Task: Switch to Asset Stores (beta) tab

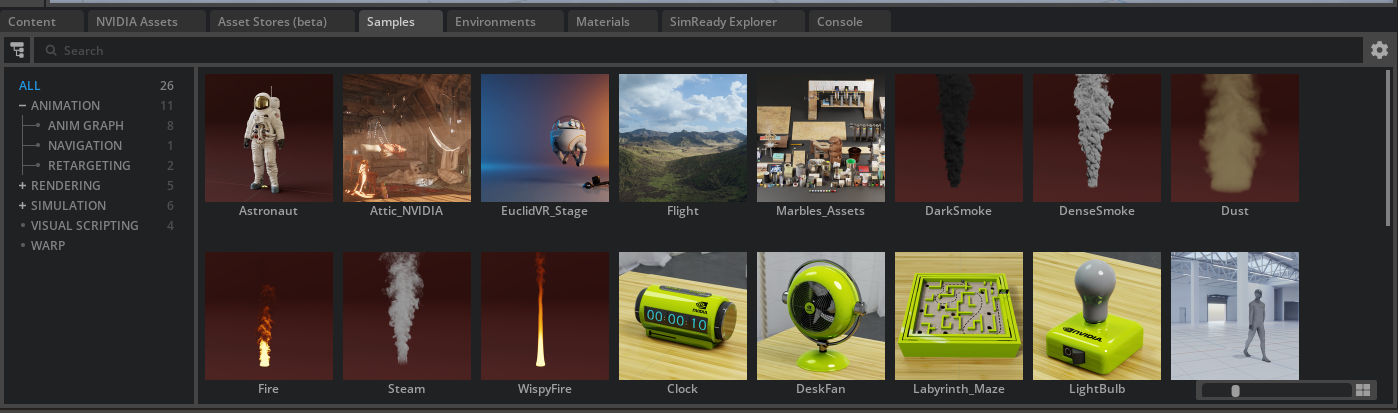Action: [281, 21]
